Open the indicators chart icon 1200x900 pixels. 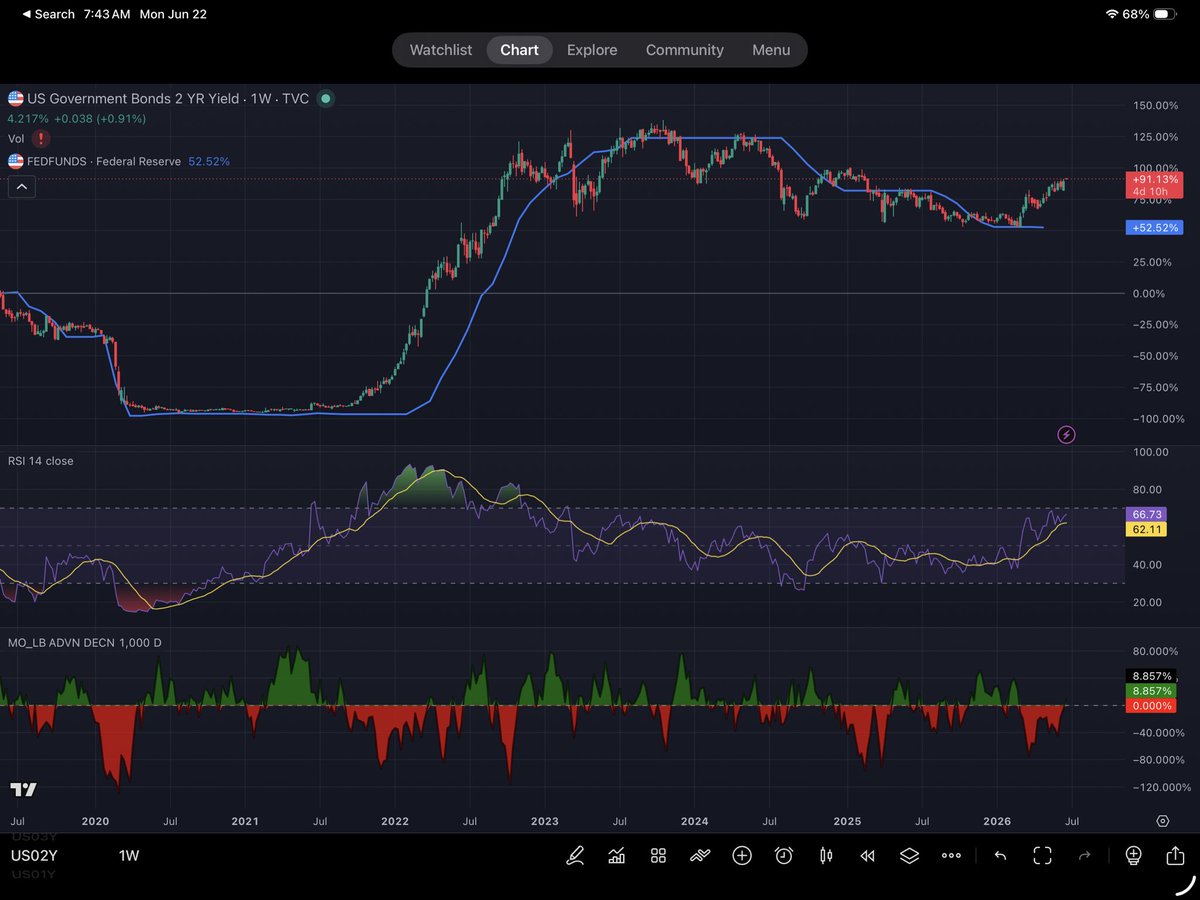(617, 855)
